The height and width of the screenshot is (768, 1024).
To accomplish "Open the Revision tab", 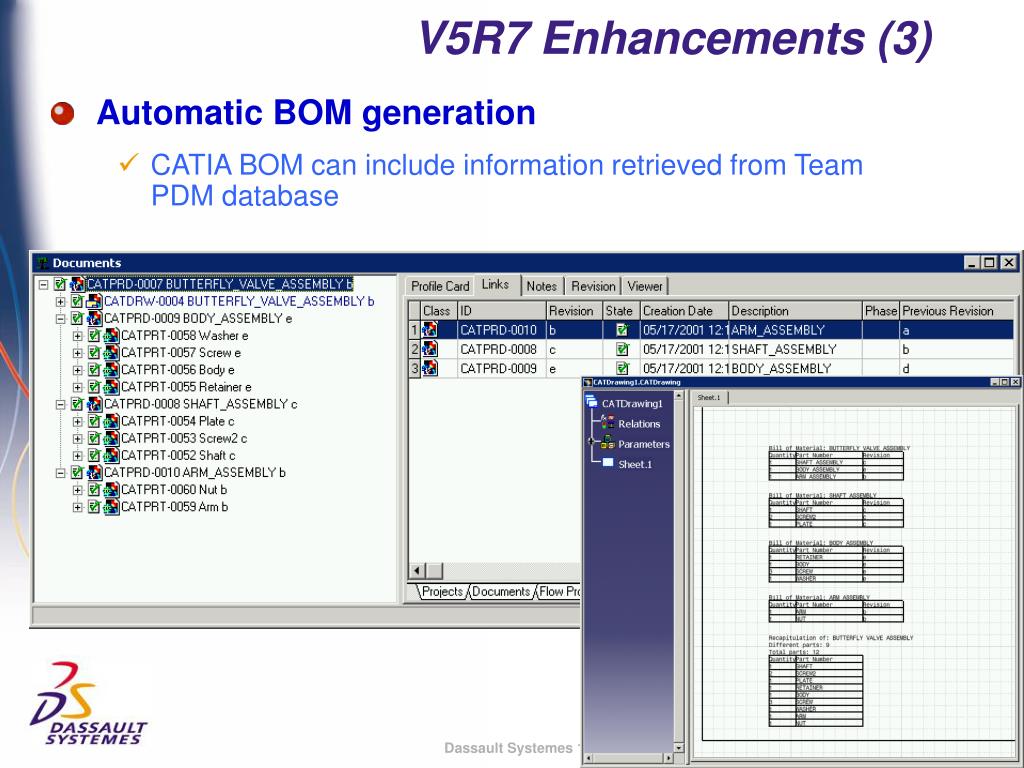I will [593, 286].
